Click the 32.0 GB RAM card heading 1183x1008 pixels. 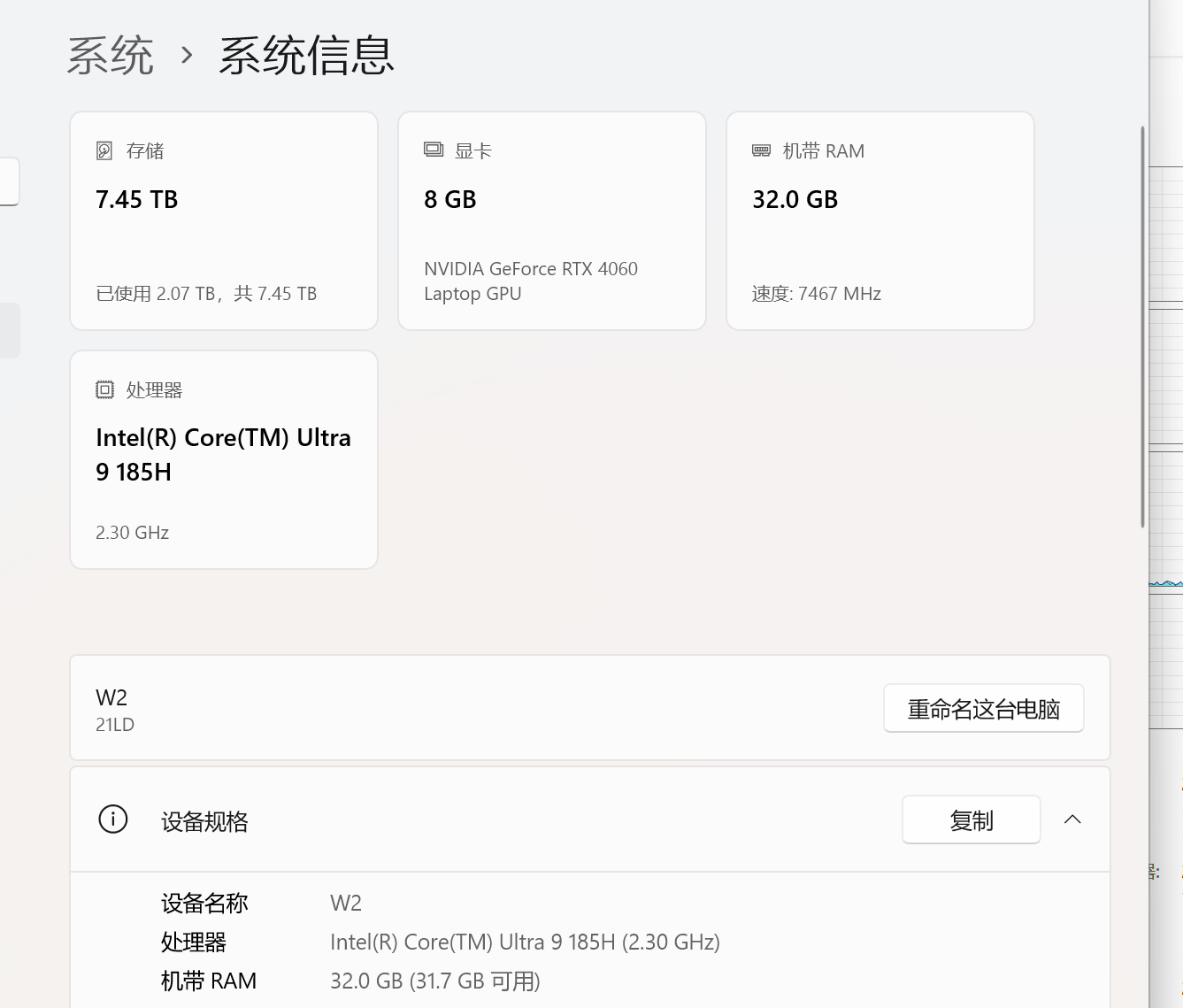click(795, 200)
